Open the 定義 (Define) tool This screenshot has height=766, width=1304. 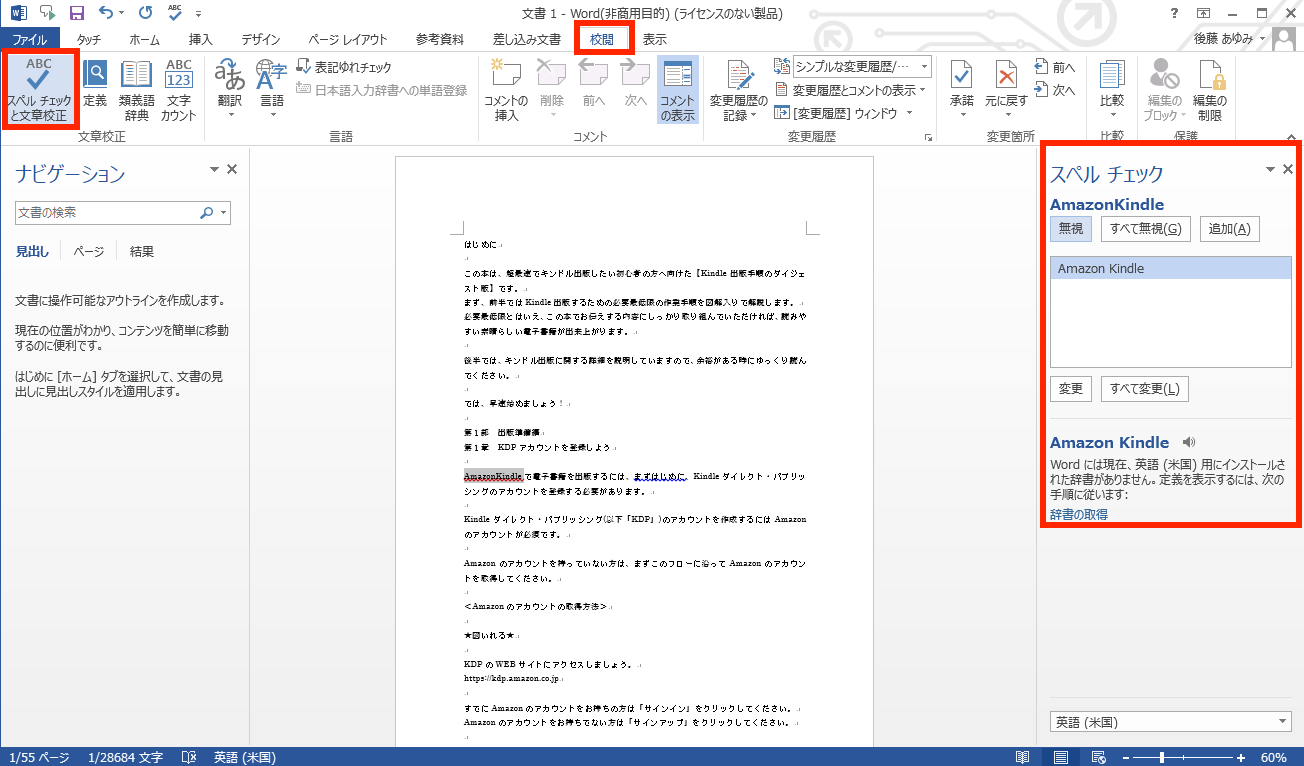(x=95, y=85)
